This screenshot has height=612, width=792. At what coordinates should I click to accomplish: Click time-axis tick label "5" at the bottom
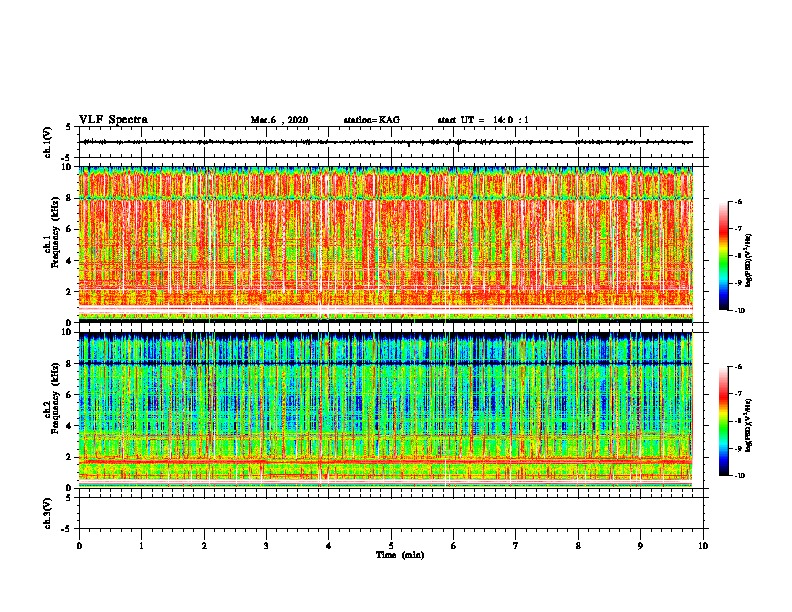pos(391,546)
